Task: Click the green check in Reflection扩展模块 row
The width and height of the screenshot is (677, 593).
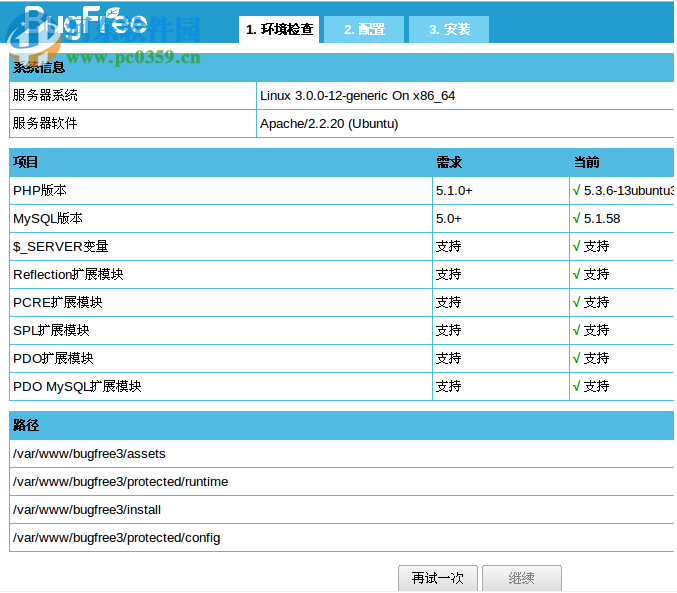Action: click(576, 274)
